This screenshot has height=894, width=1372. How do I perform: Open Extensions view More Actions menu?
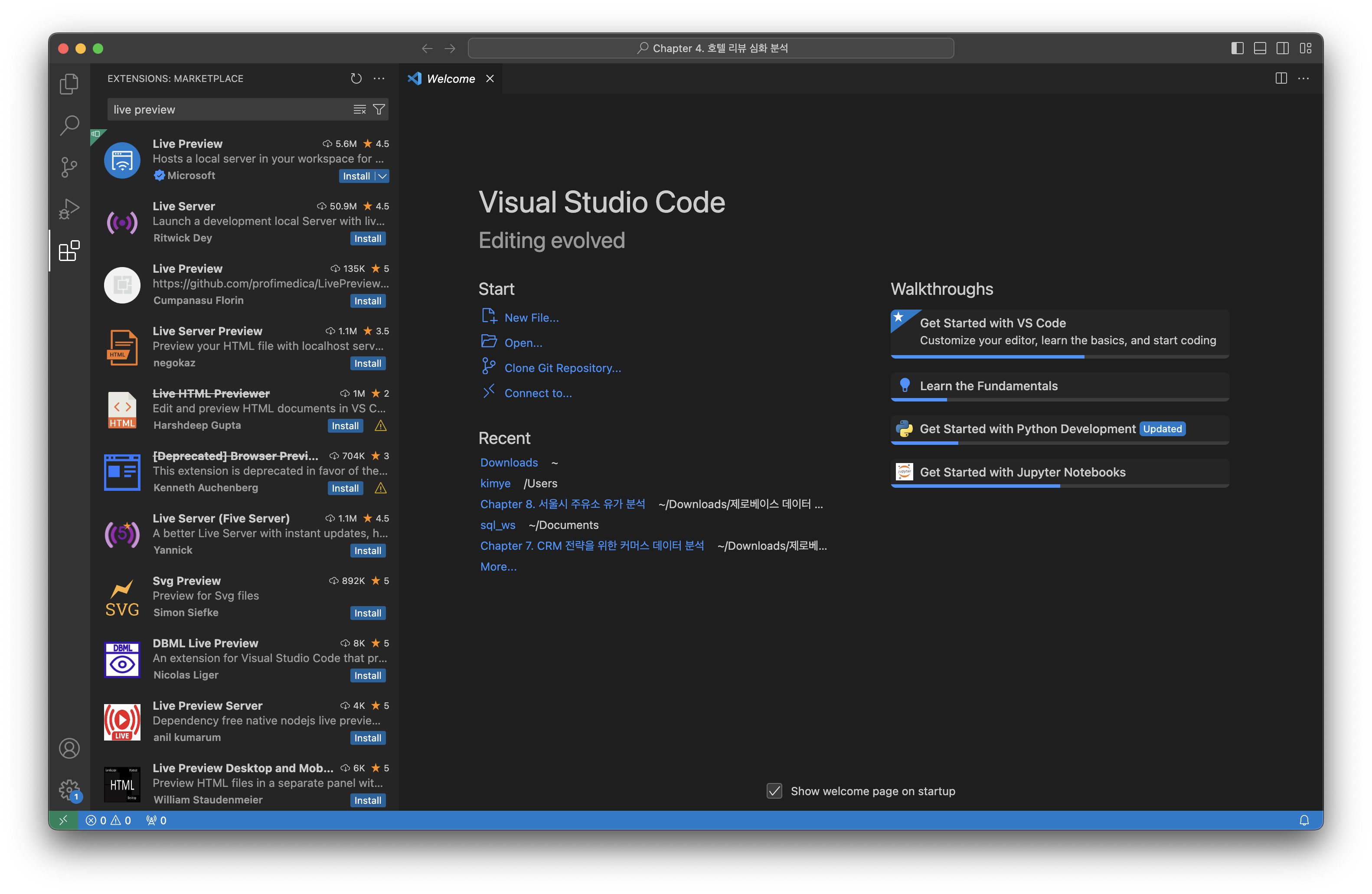point(379,78)
